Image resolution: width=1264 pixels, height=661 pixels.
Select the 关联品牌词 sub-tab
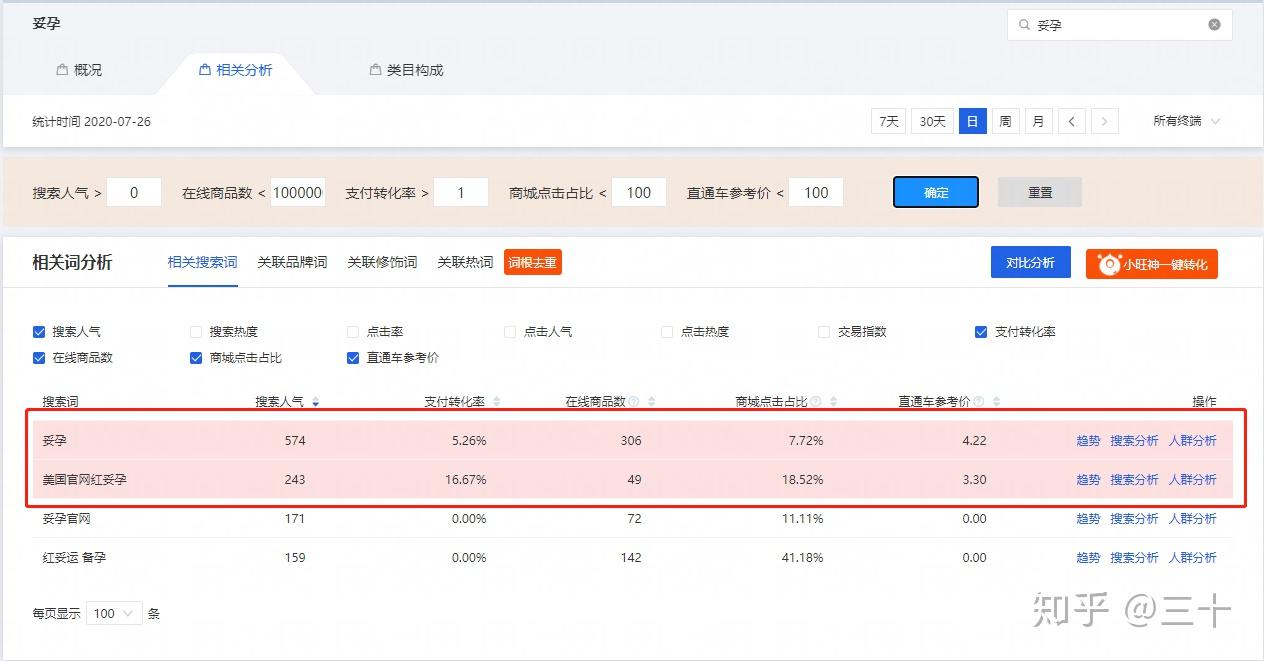pyautogui.click(x=291, y=262)
